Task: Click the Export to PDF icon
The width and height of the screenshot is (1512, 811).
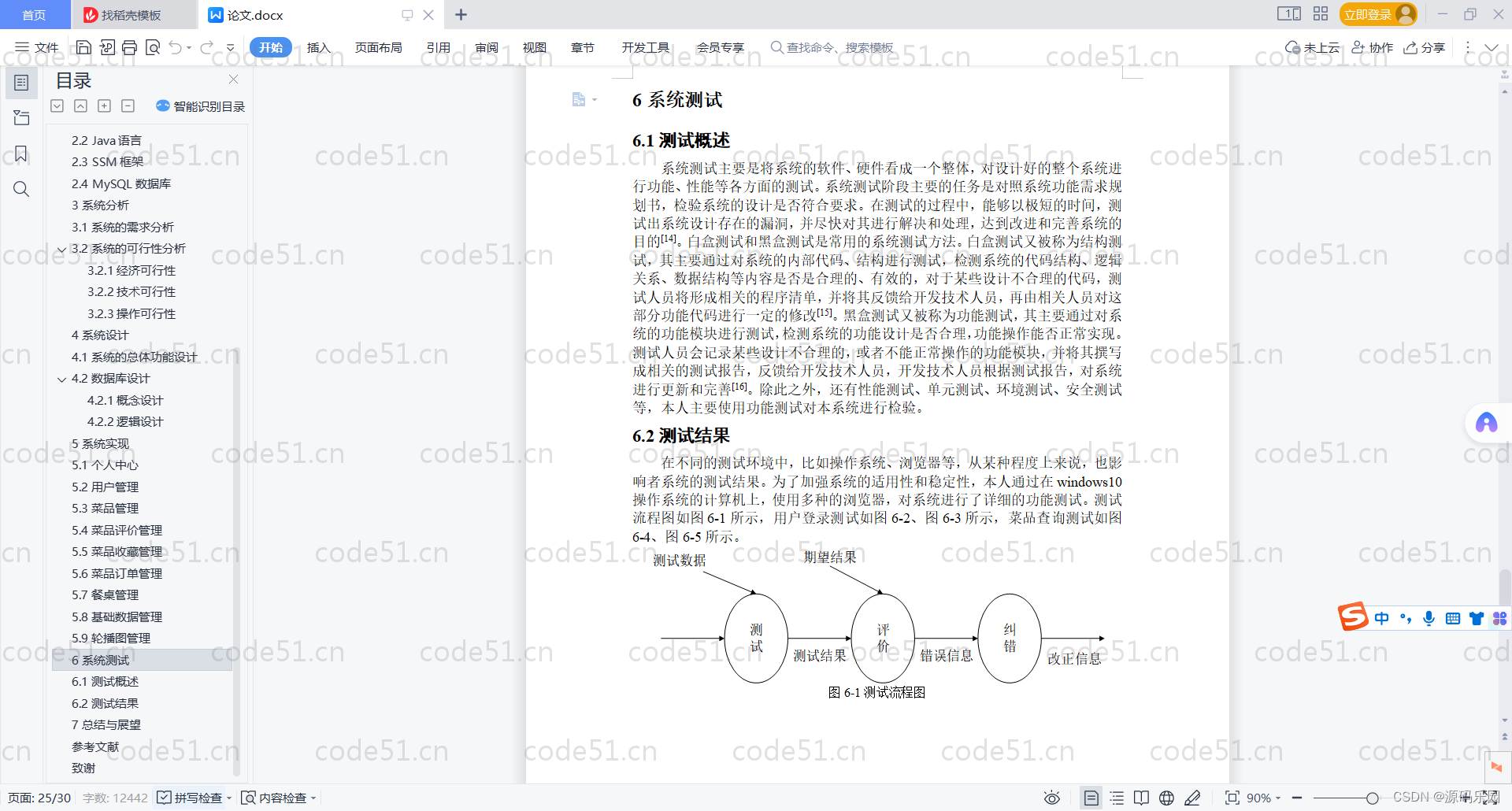Action: click(107, 47)
